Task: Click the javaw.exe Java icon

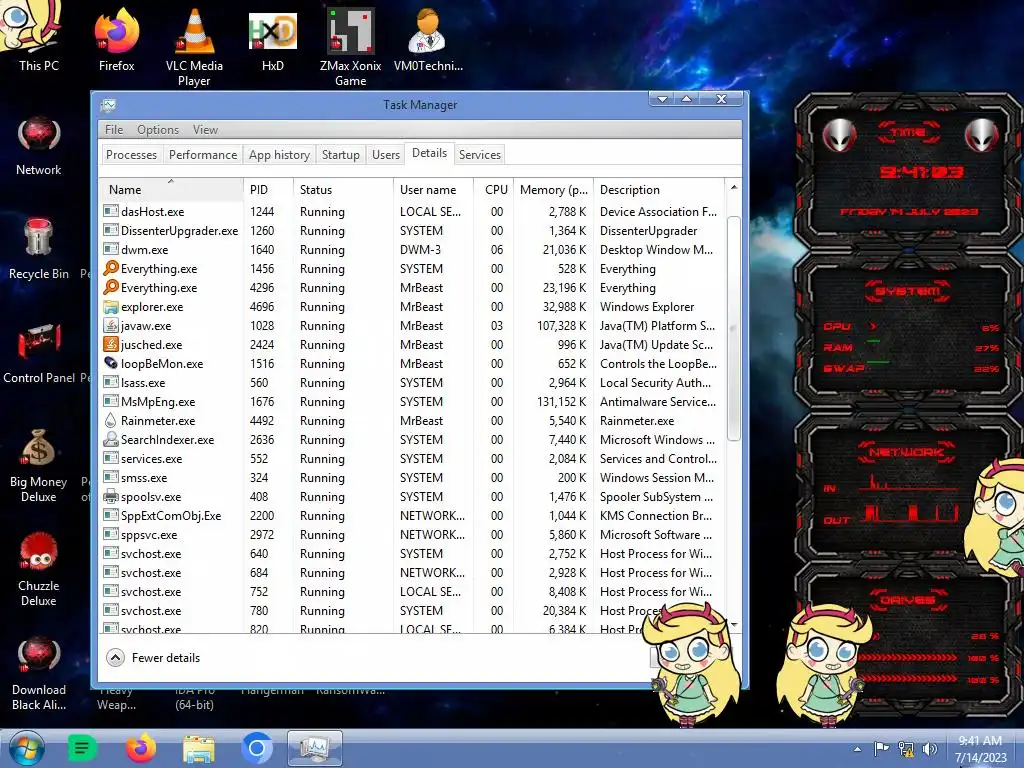Action: 111,325
